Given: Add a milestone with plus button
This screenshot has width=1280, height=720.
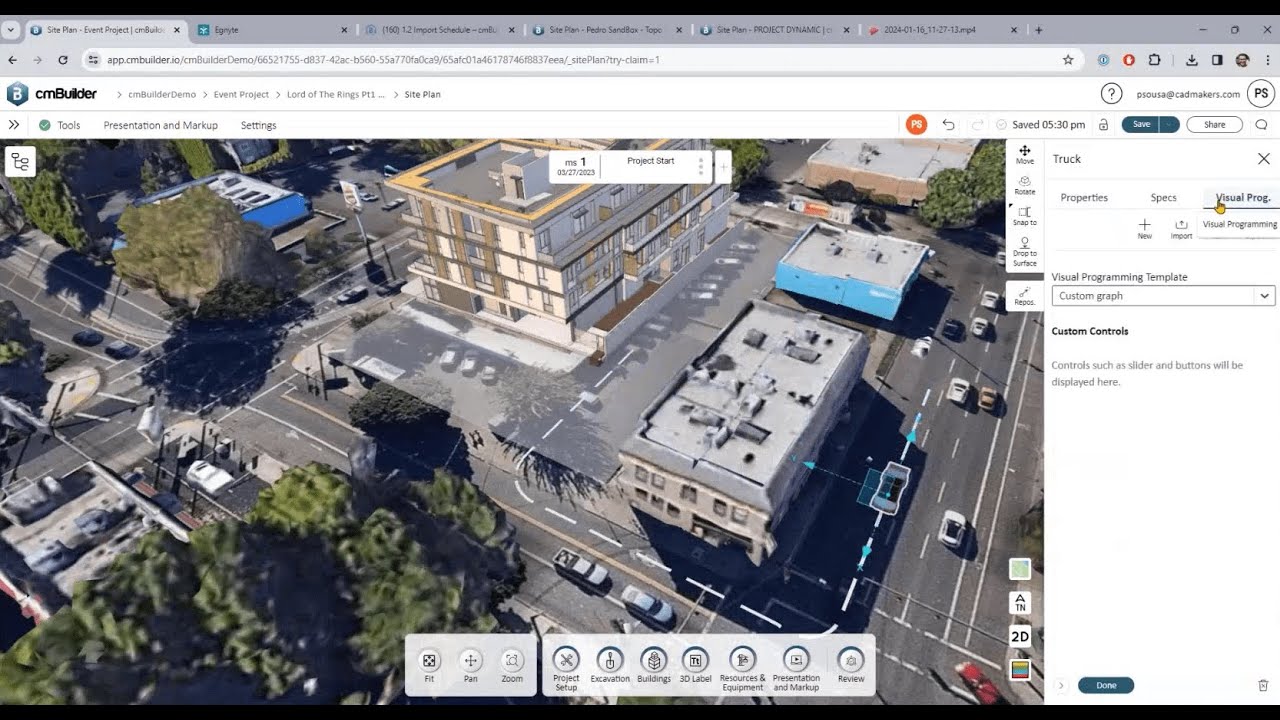Looking at the screenshot, I should [723, 166].
